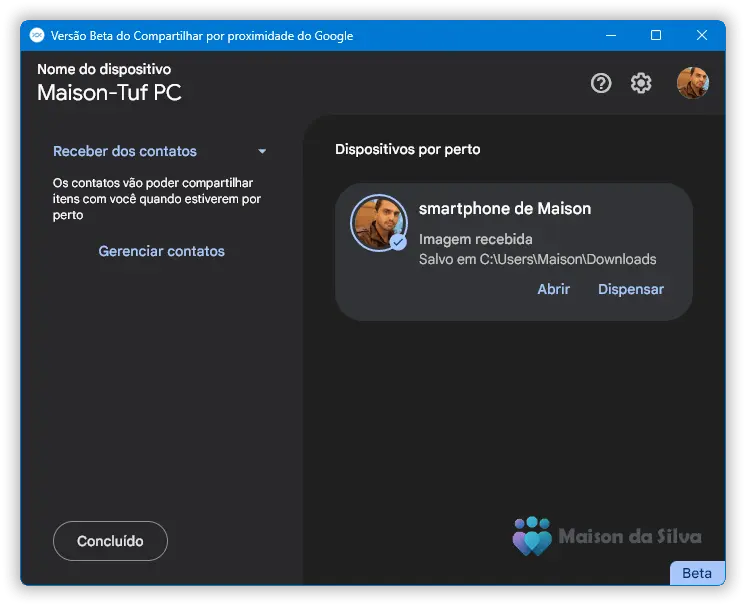Image resolution: width=746 pixels, height=606 pixels.
Task: Open the Gerenciar contatos link
Action: pyautogui.click(x=161, y=251)
